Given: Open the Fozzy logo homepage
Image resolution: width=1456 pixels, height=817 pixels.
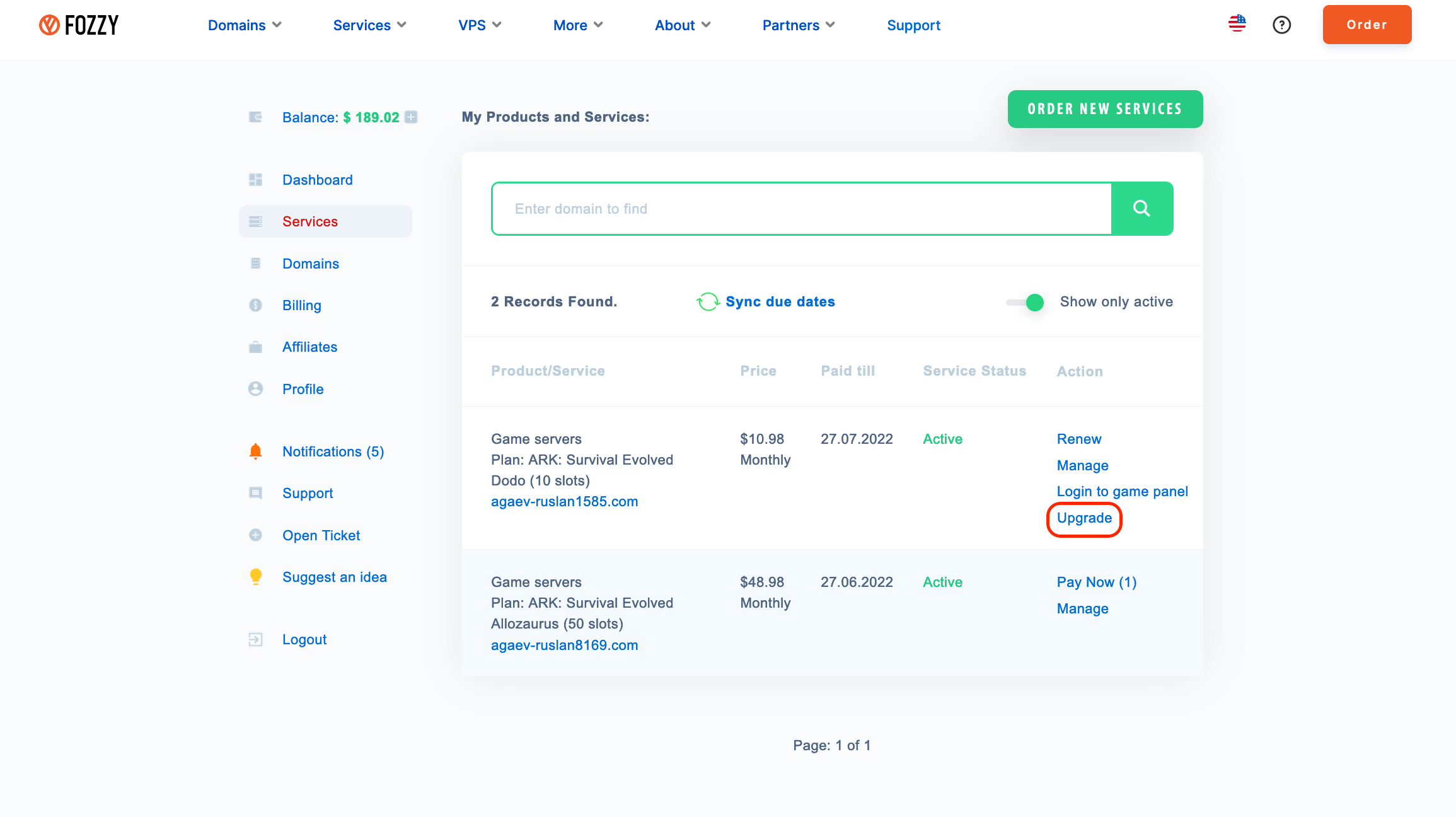Looking at the screenshot, I should [79, 25].
